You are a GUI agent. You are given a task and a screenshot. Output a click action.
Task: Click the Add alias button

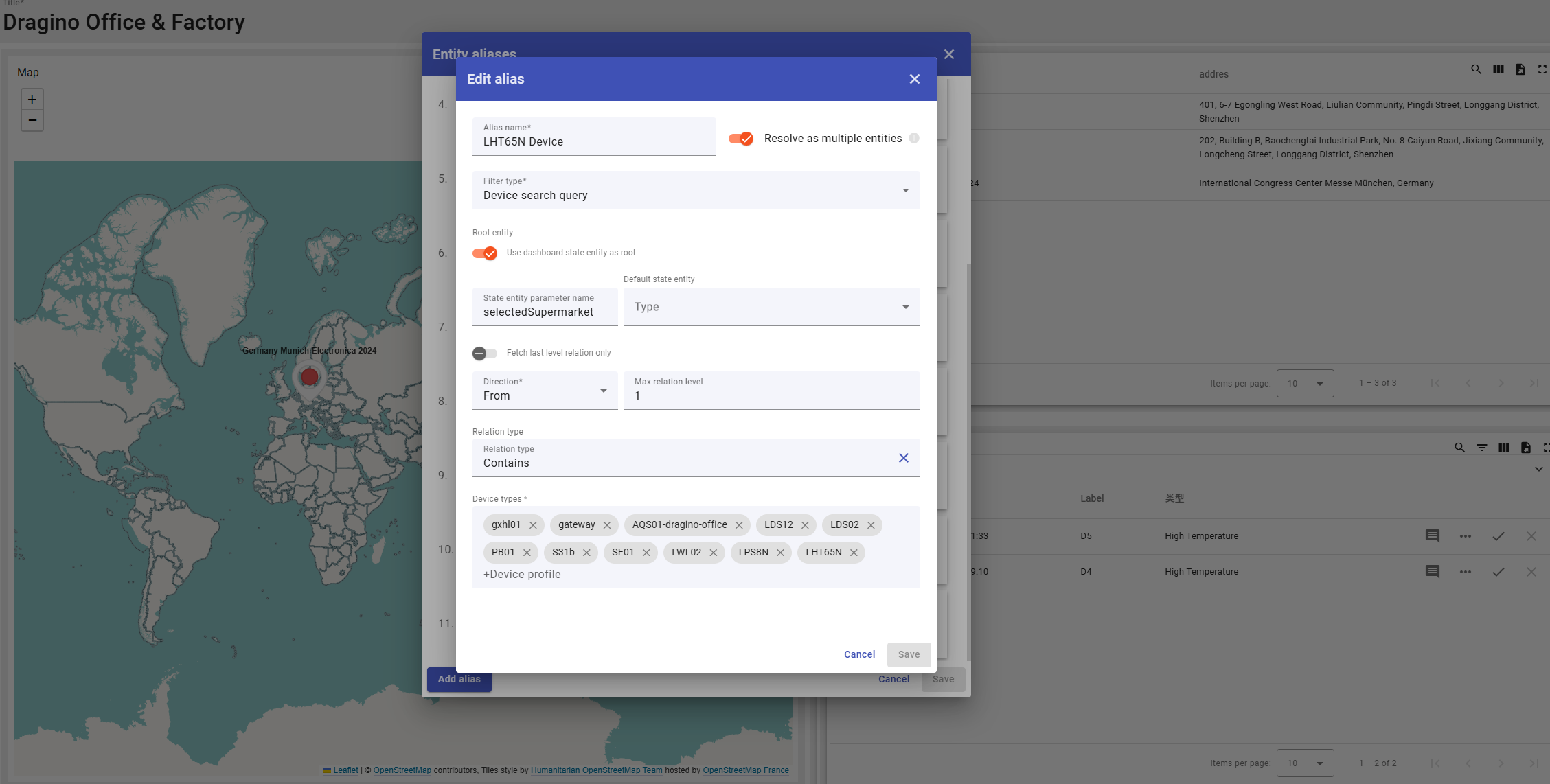pos(459,679)
